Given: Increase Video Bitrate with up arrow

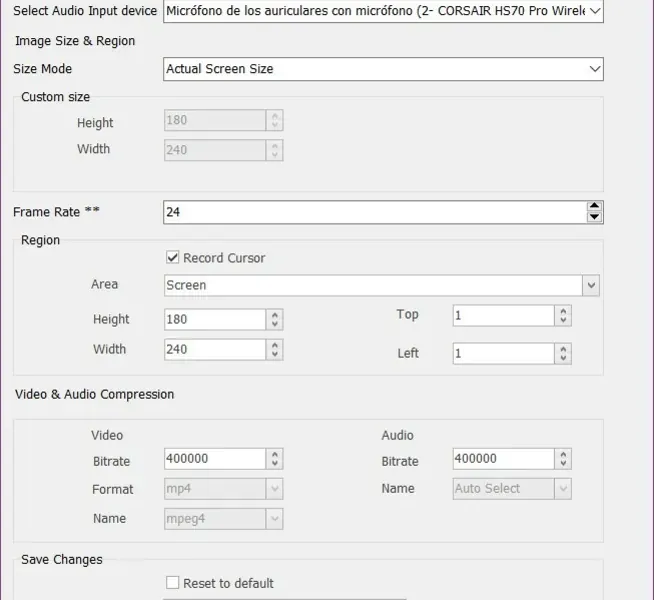Looking at the screenshot, I should (x=275, y=455).
